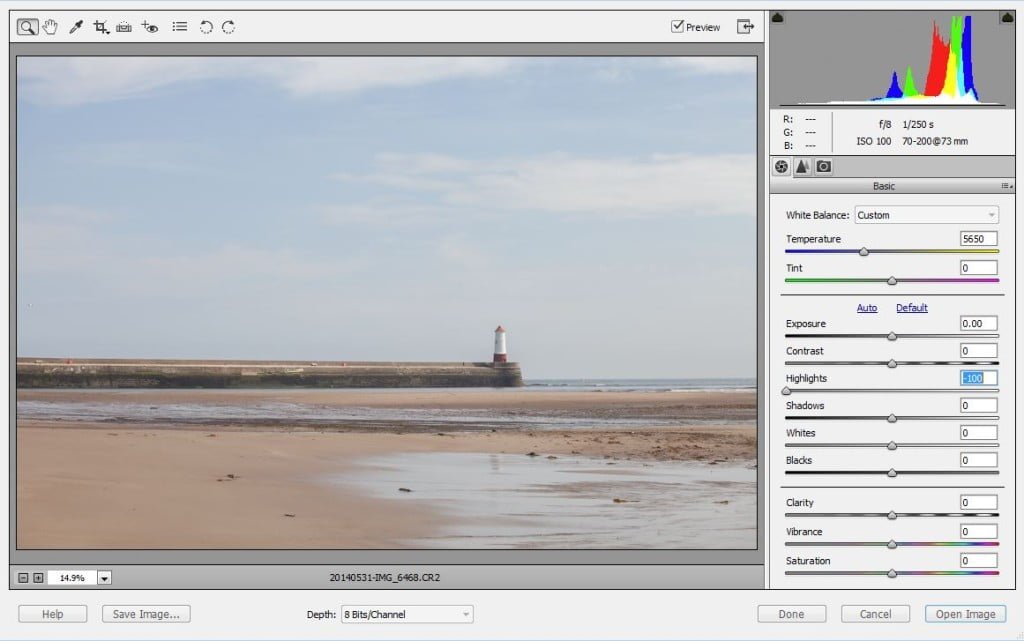Toggle full screen mode icon
1024x641 pixels.
(x=745, y=26)
